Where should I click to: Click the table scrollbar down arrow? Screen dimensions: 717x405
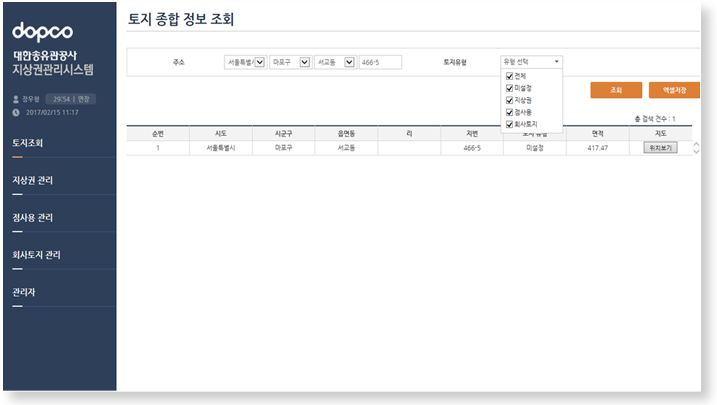pyautogui.click(x=696, y=151)
